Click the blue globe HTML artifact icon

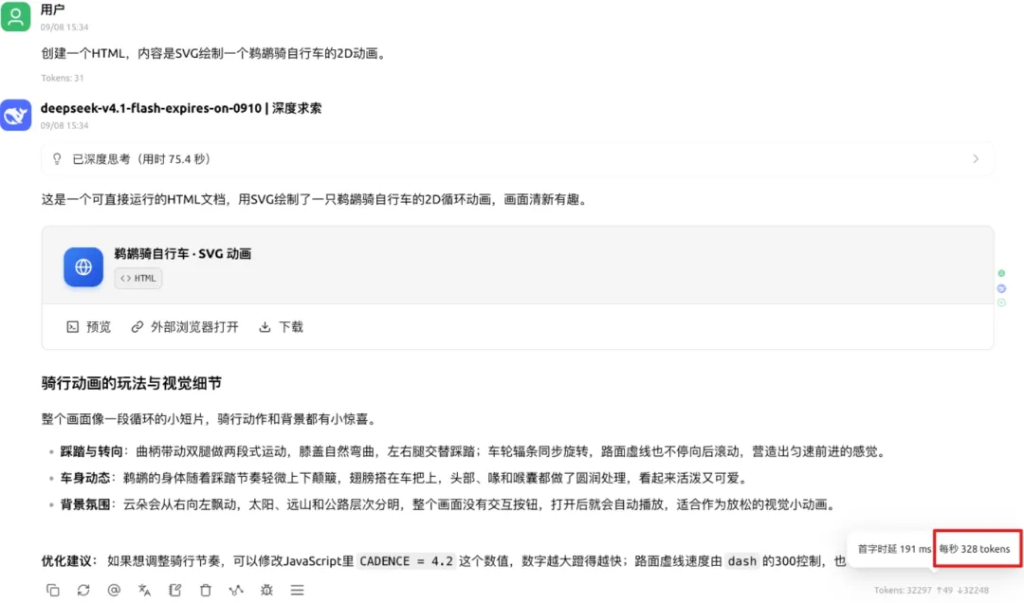[x=83, y=267]
